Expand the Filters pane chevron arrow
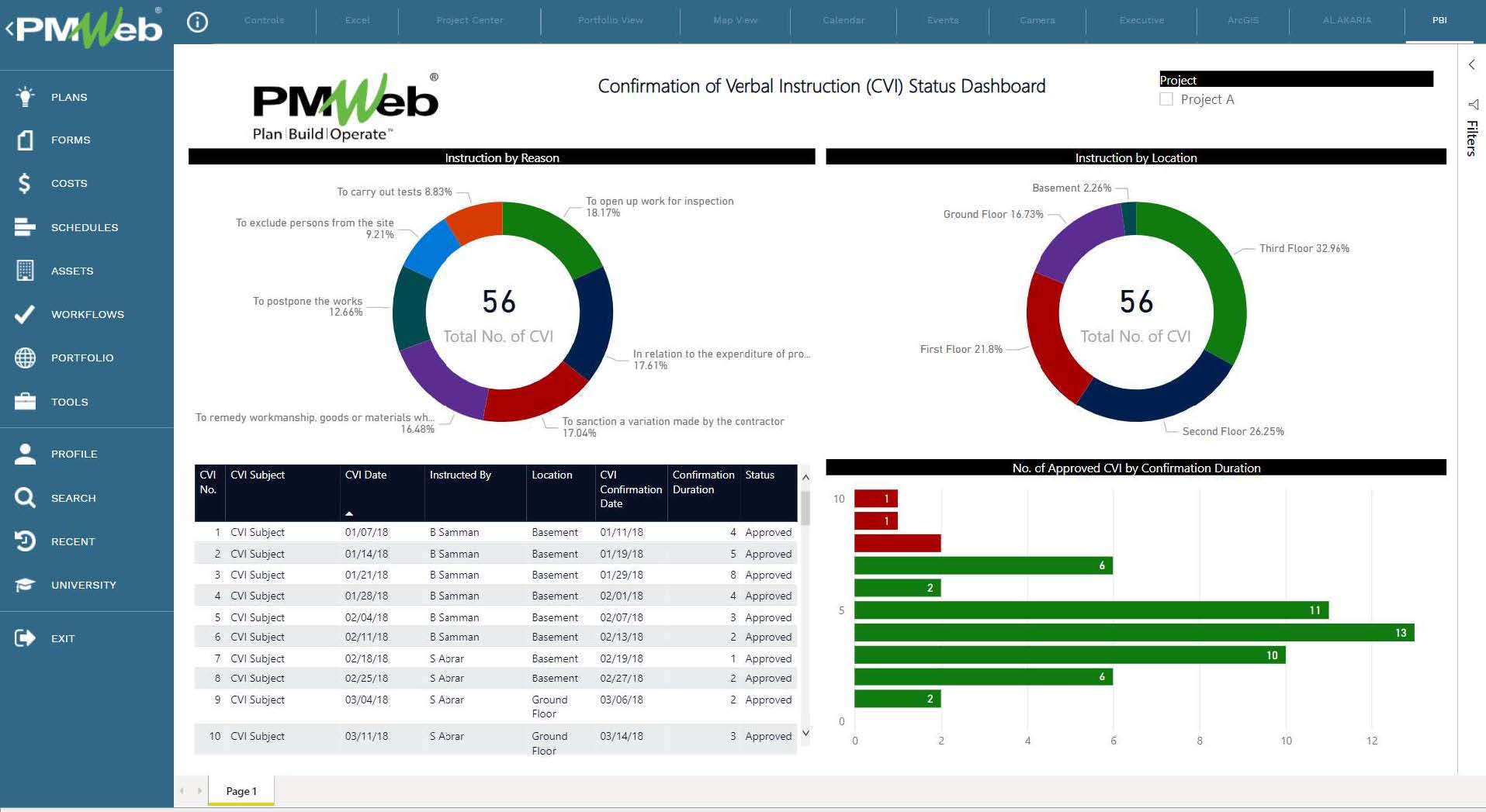This screenshot has width=1486, height=812. pyautogui.click(x=1472, y=65)
